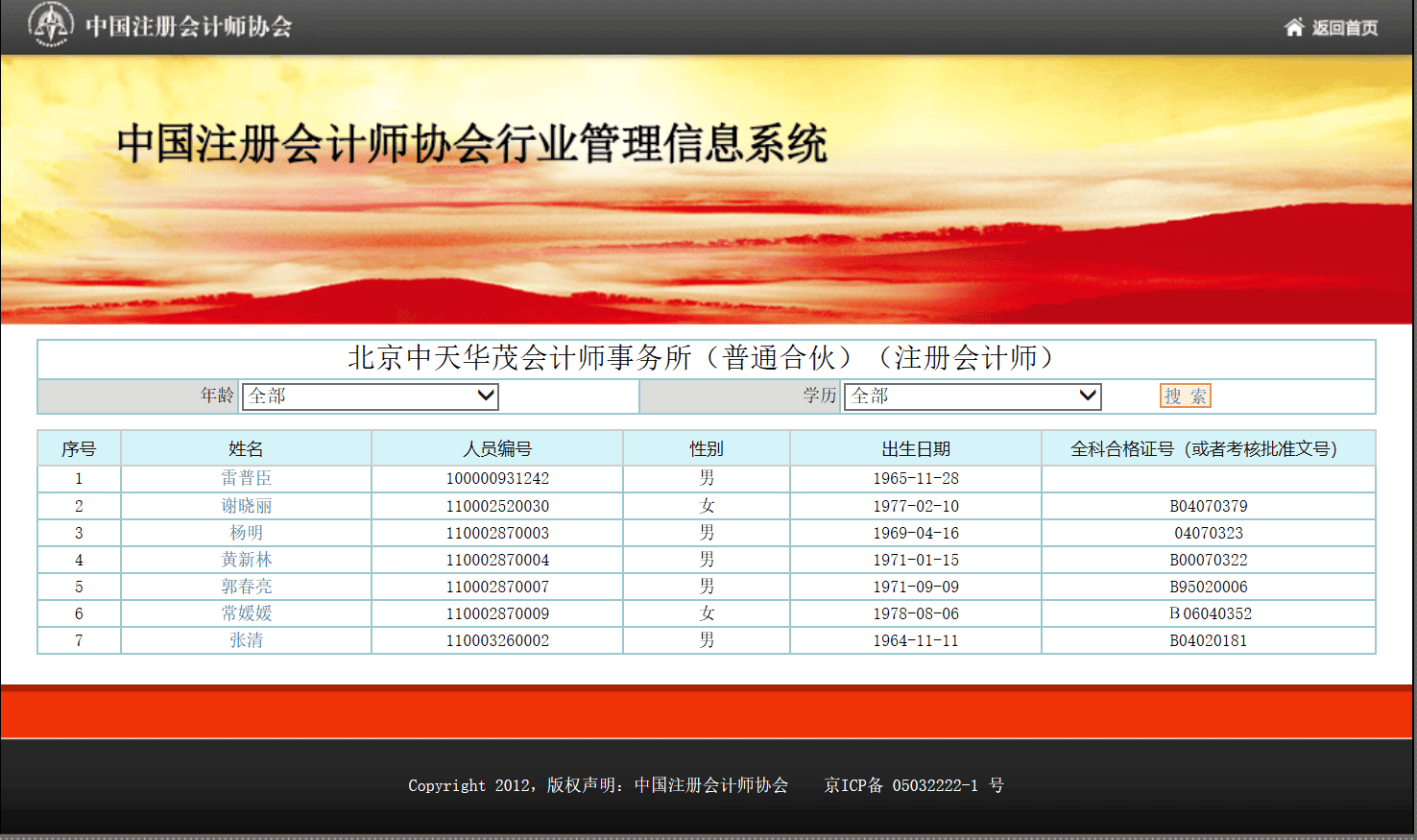Click the home icon beside 返回首页

1294,27
